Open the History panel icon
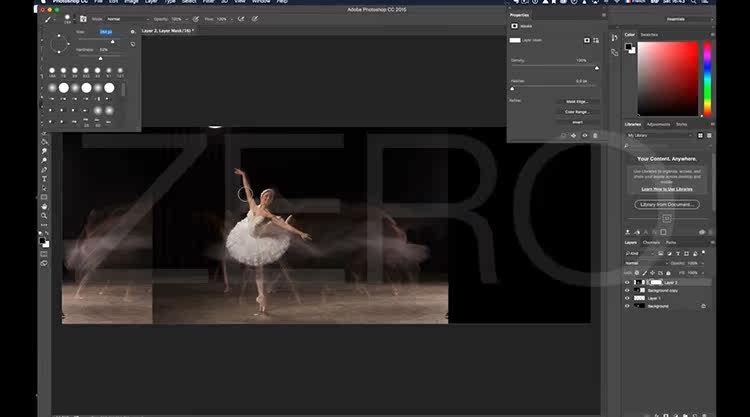The width and height of the screenshot is (750, 417). 615,38
